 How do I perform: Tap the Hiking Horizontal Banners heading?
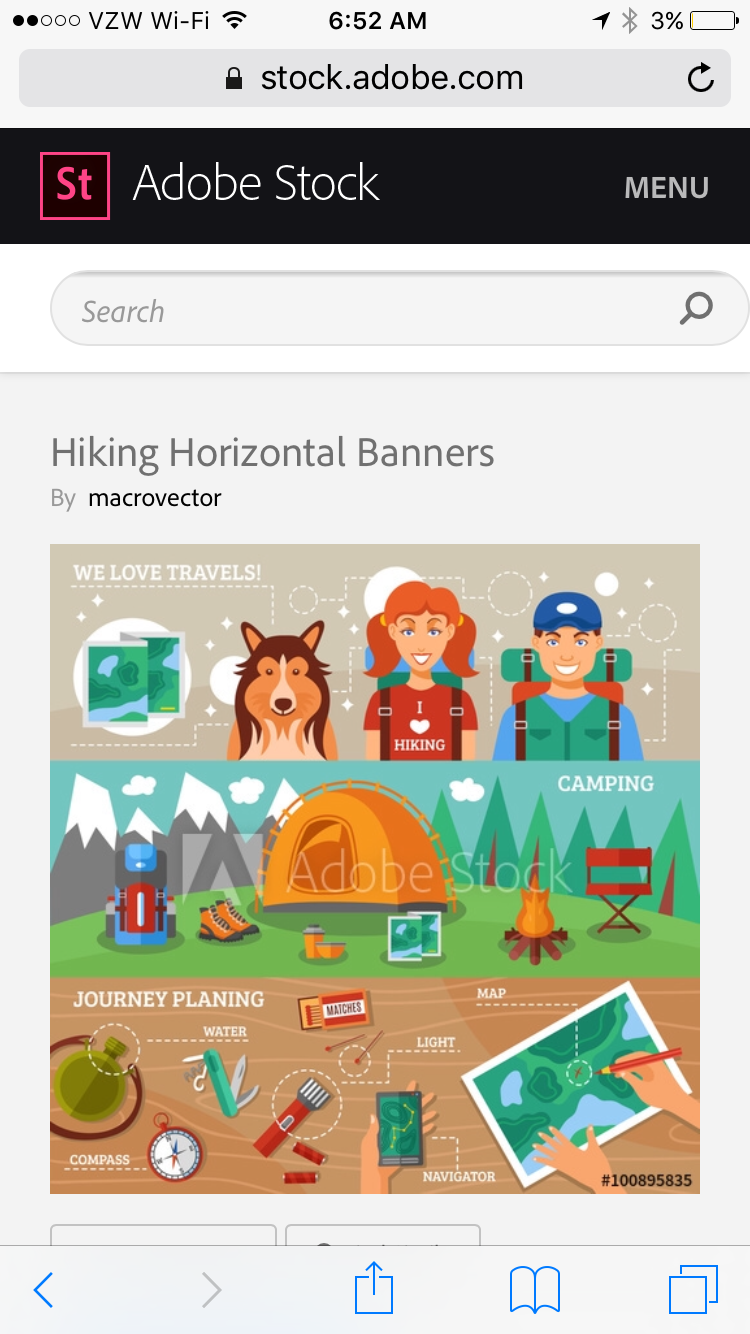click(x=273, y=453)
